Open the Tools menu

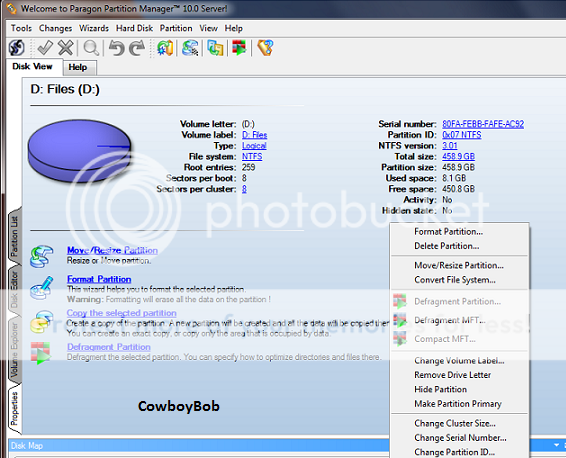21,28
